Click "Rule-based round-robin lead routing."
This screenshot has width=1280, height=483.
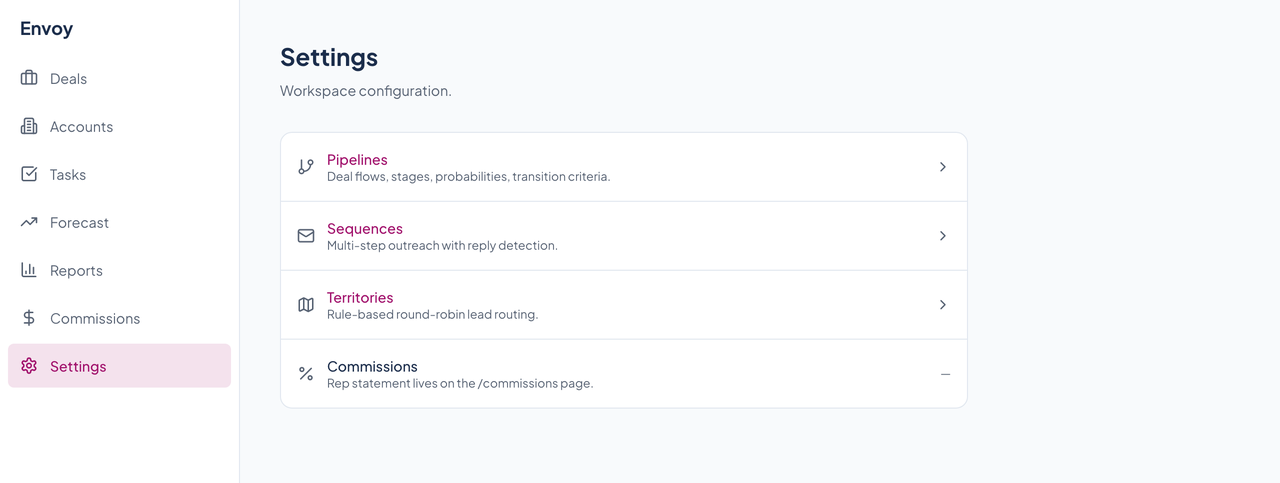432,315
